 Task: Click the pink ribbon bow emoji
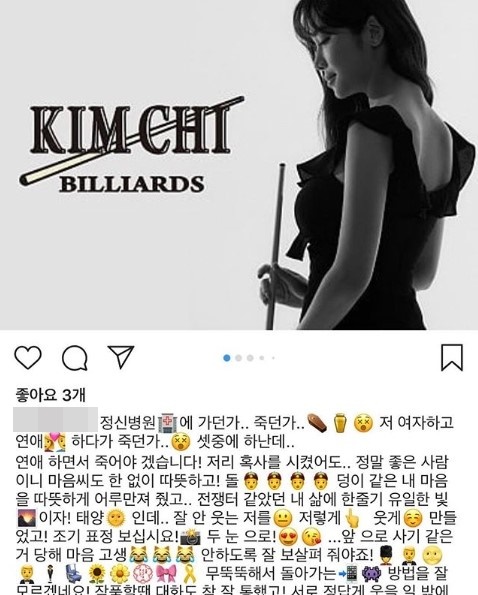166,575
